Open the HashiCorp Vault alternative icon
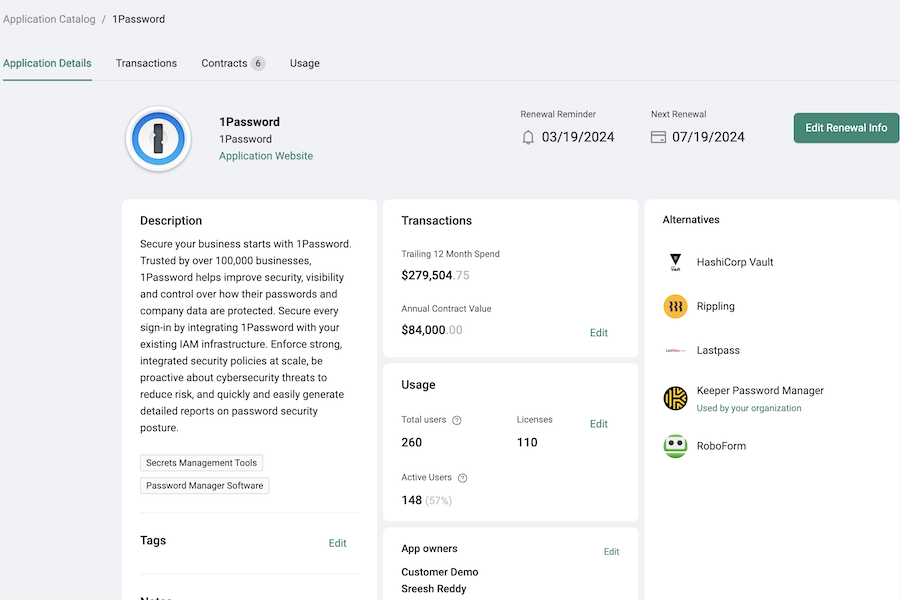This screenshot has width=900, height=600. [x=675, y=263]
